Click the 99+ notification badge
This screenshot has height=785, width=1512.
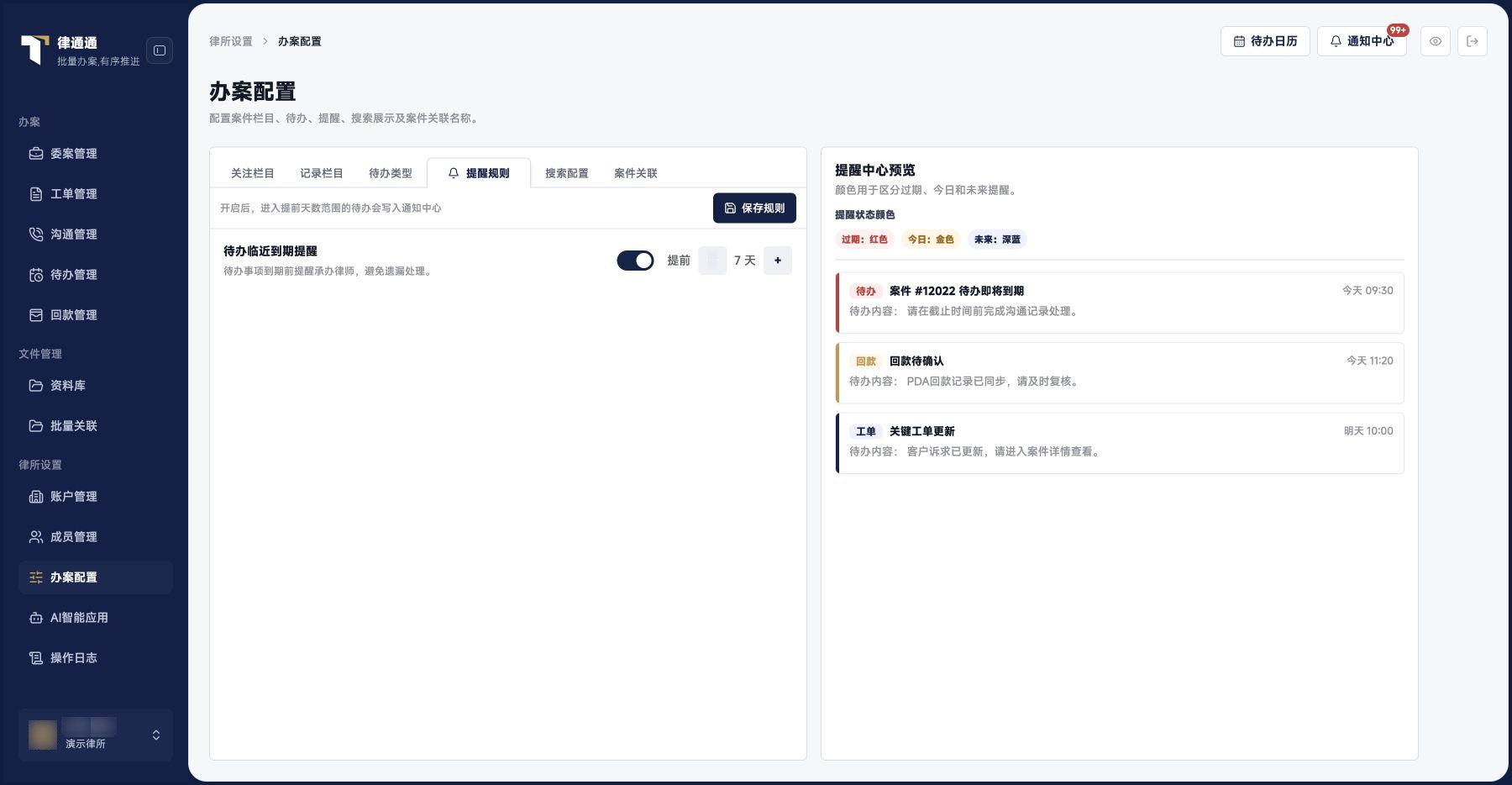pos(1398,30)
